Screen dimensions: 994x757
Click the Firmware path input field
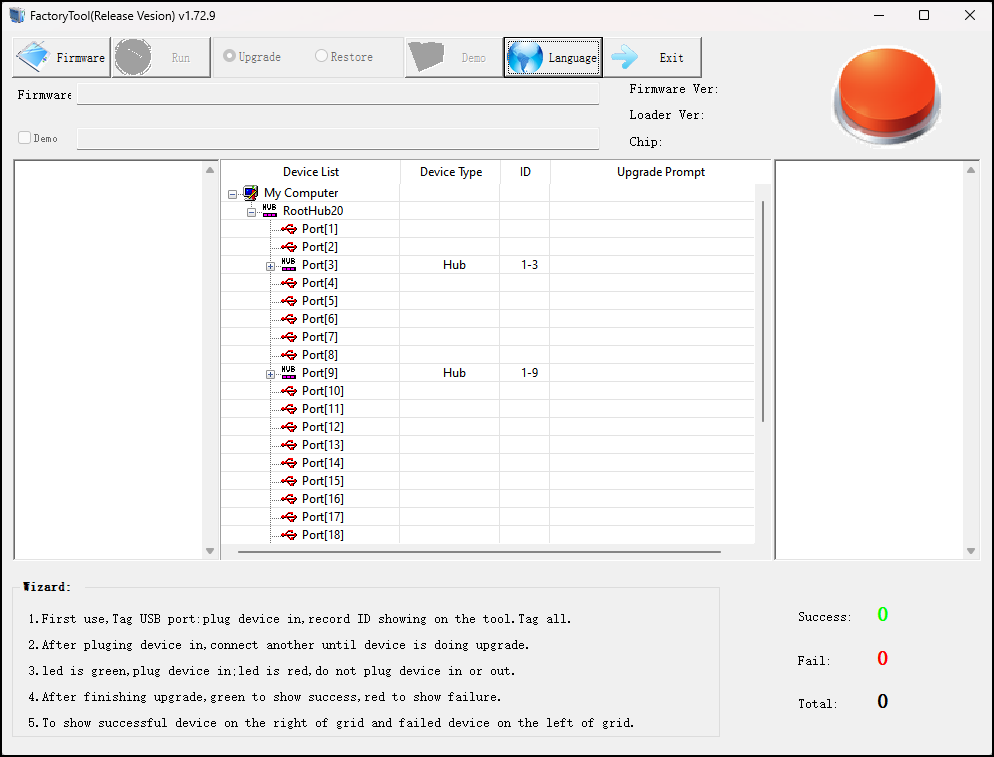click(x=338, y=94)
